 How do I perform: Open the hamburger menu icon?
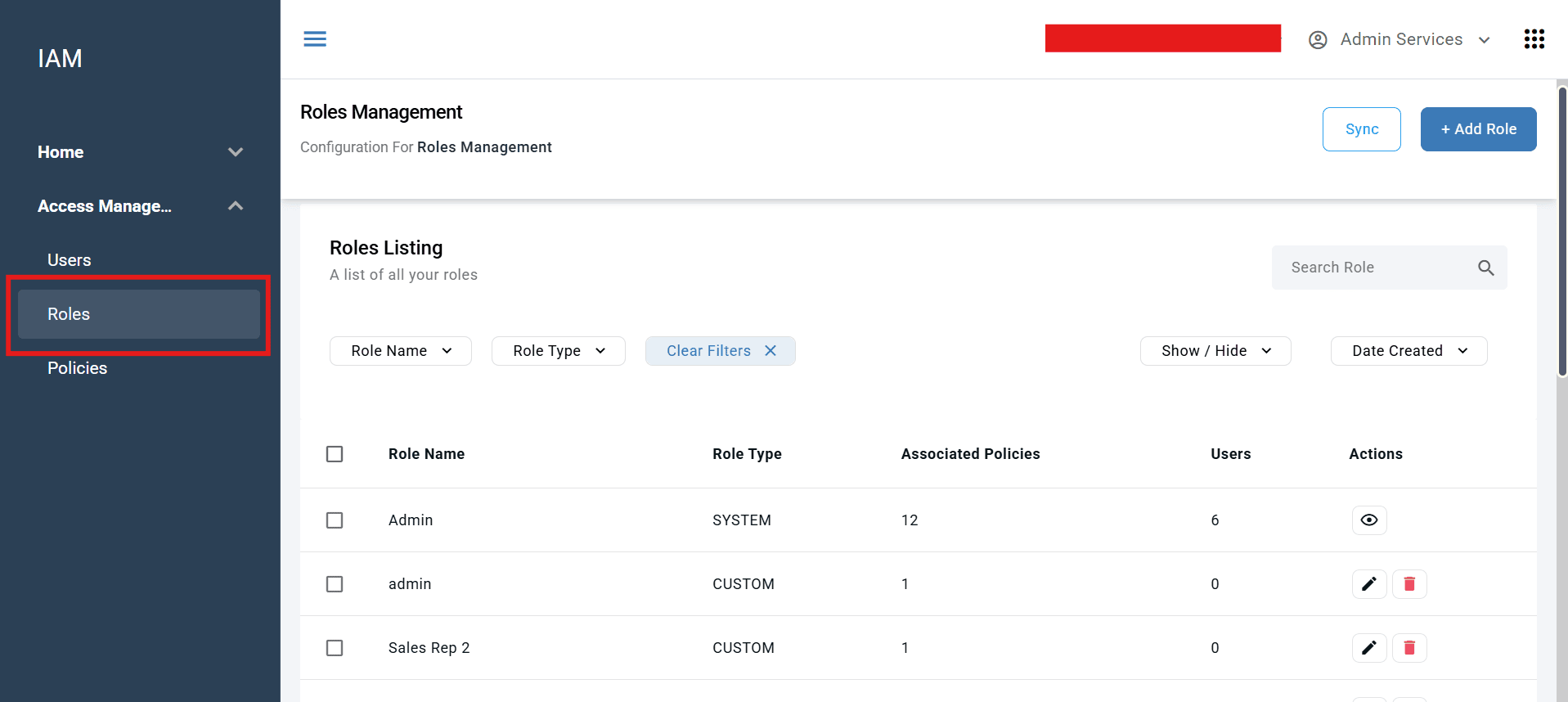click(315, 38)
